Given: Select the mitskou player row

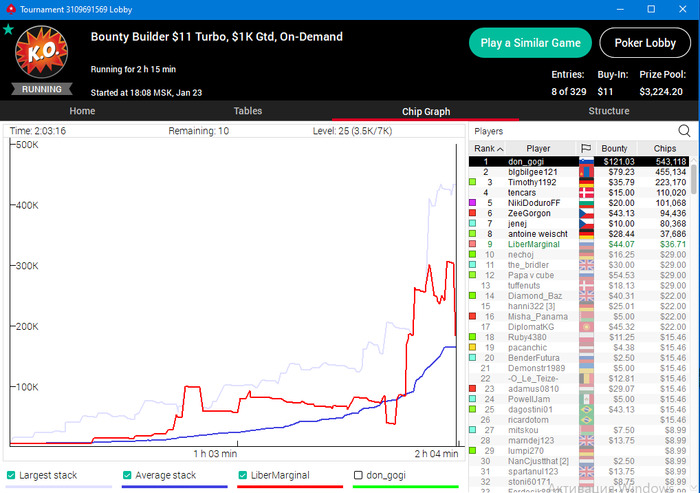Looking at the screenshot, I should pos(579,430).
